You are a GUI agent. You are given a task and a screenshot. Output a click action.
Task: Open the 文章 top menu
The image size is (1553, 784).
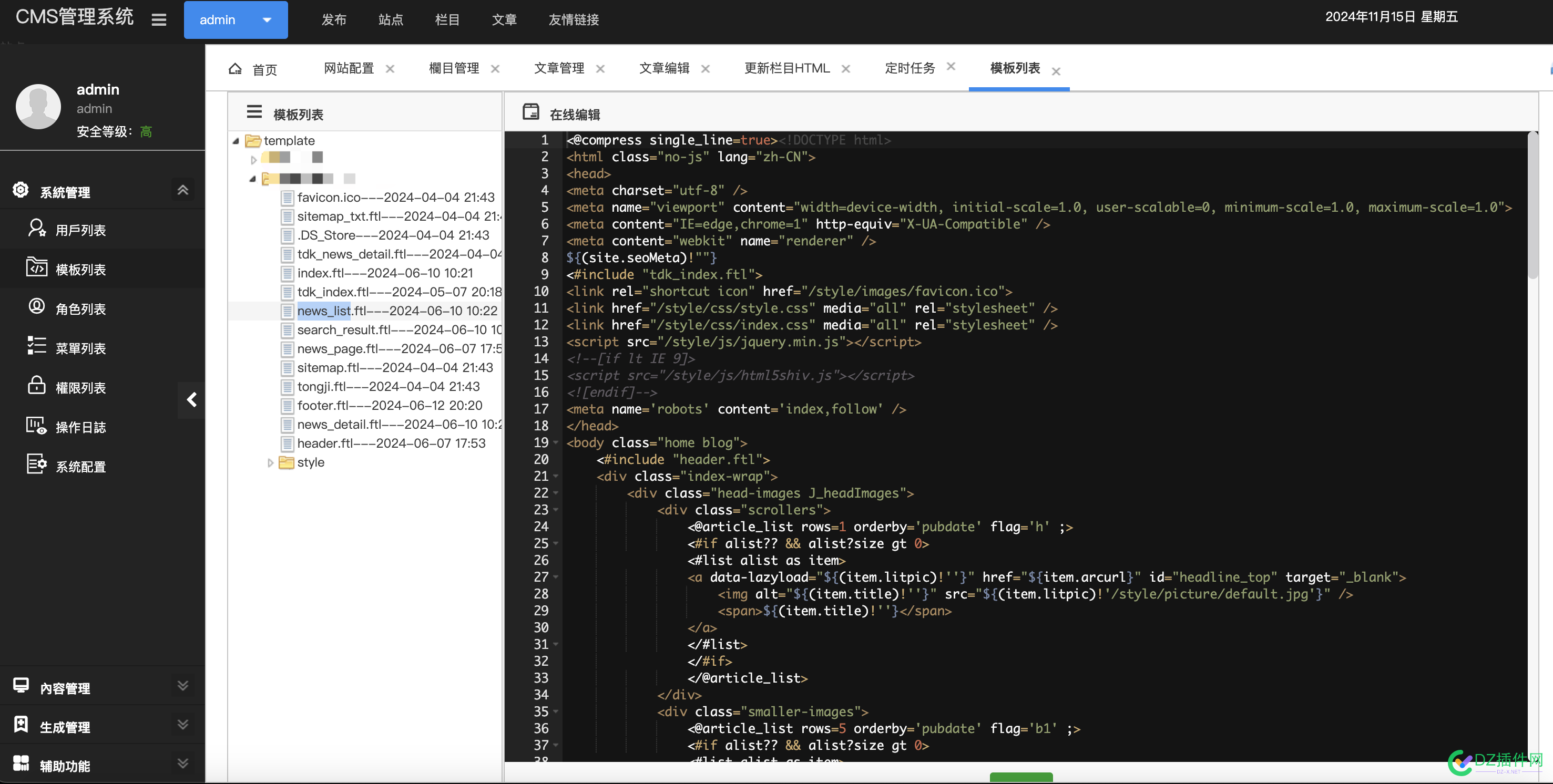504,20
